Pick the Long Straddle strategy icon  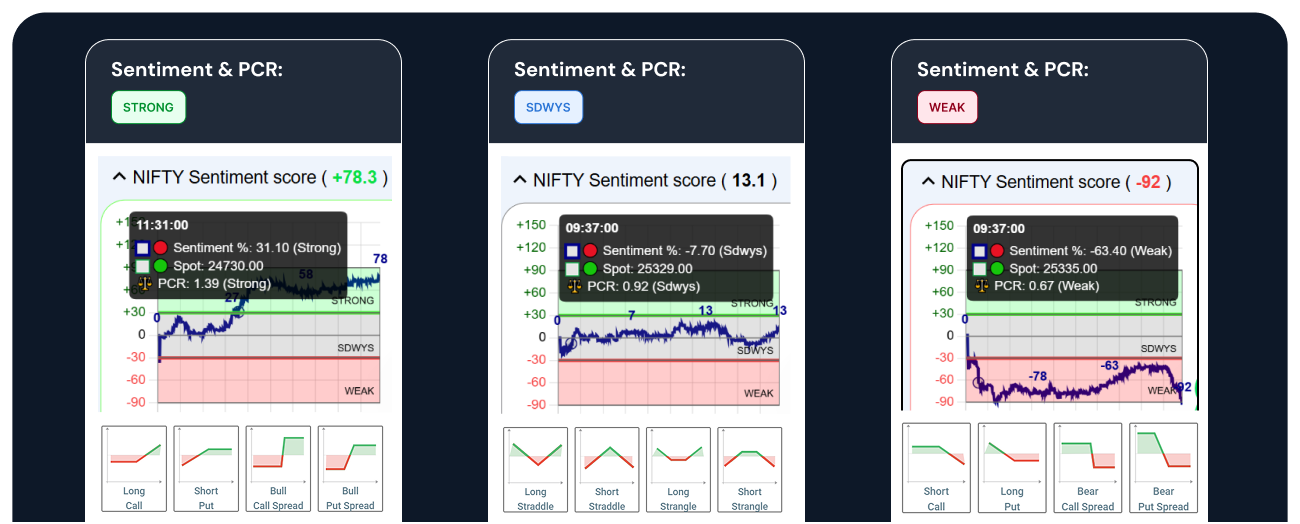tap(535, 469)
